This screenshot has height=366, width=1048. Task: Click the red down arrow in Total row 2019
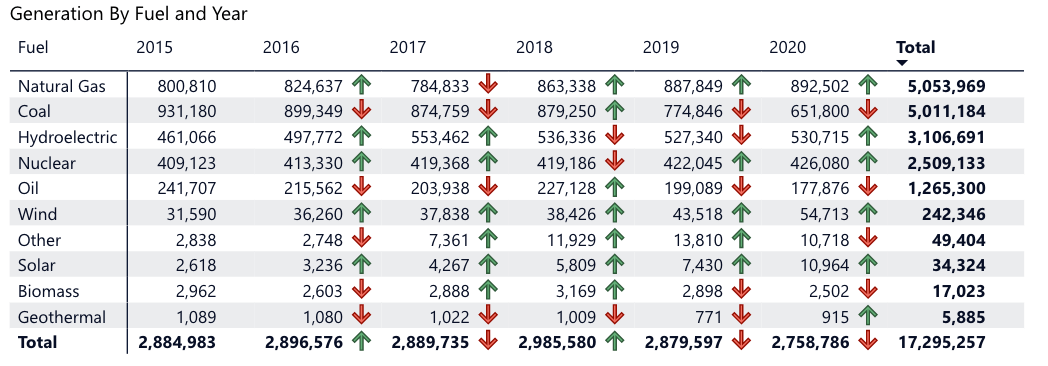pos(742,342)
